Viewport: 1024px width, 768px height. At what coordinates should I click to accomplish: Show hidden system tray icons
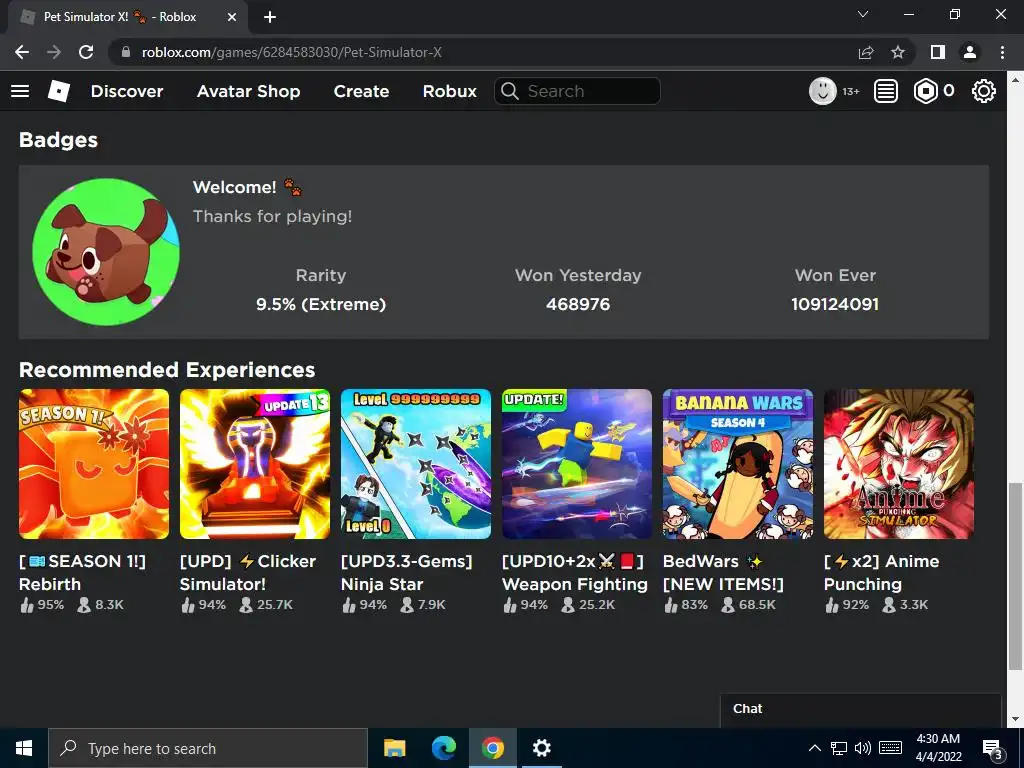[814, 748]
